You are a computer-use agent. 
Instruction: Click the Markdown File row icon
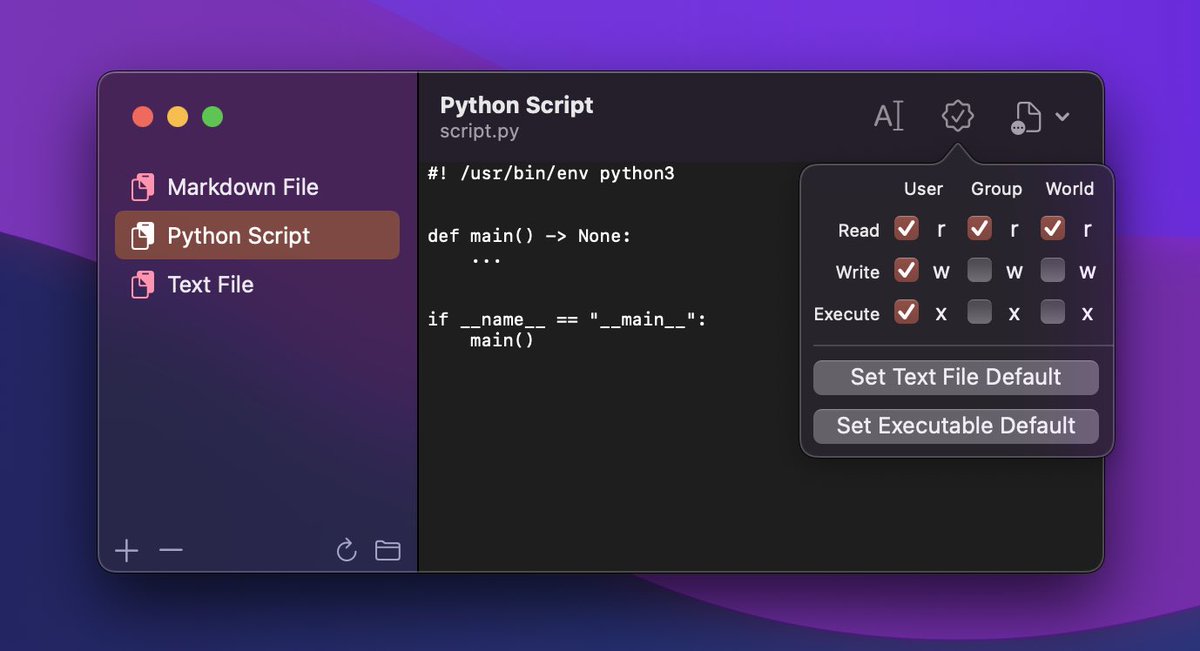click(142, 187)
